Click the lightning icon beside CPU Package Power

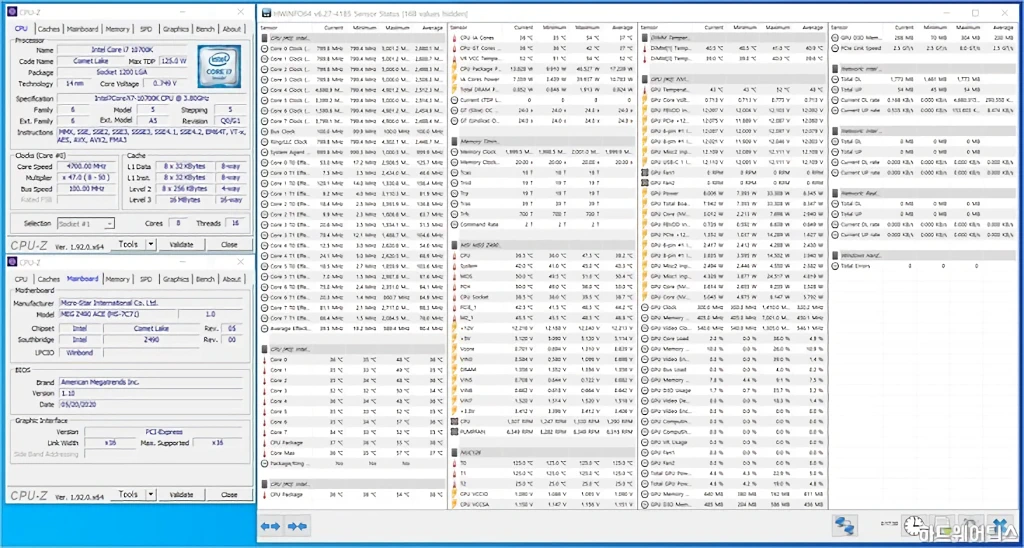click(x=455, y=69)
